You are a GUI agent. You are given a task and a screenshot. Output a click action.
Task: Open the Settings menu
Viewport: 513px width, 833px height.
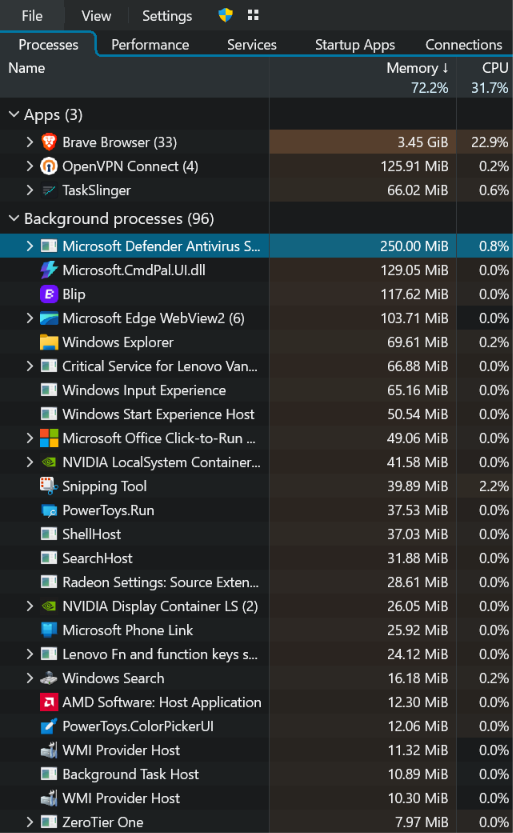point(167,16)
